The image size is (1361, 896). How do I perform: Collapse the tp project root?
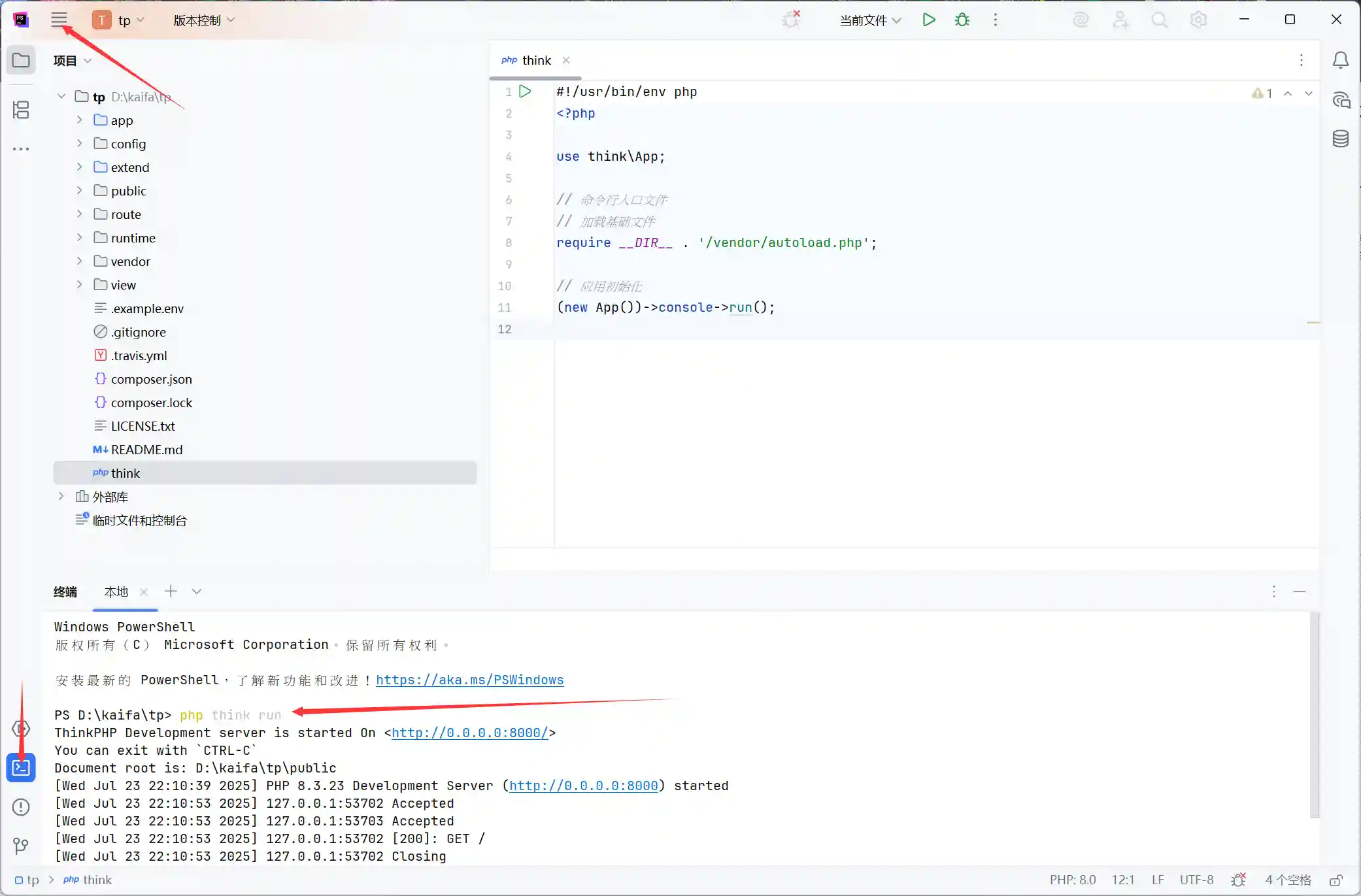tap(61, 97)
